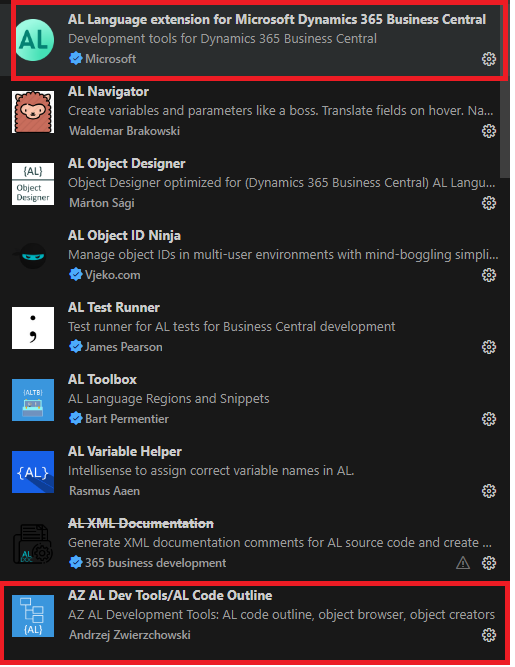Open manage gear for AL Toolbox
Image resolution: width=515 pixels, height=667 pixels.
point(489,419)
